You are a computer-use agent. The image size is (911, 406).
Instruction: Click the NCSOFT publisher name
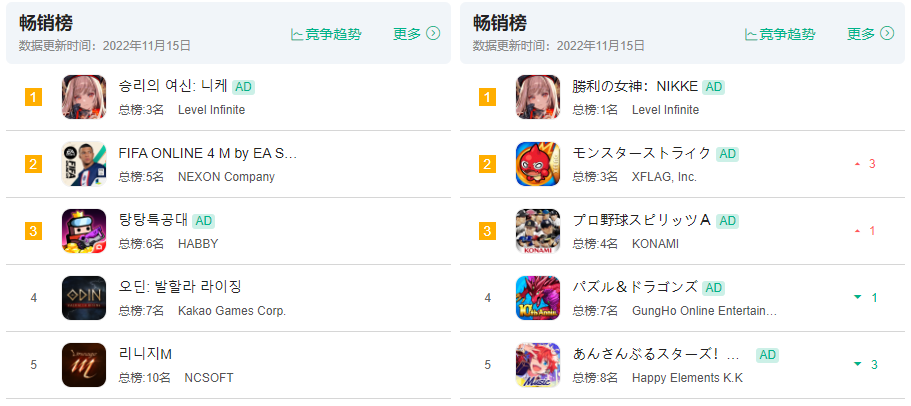[209, 378]
